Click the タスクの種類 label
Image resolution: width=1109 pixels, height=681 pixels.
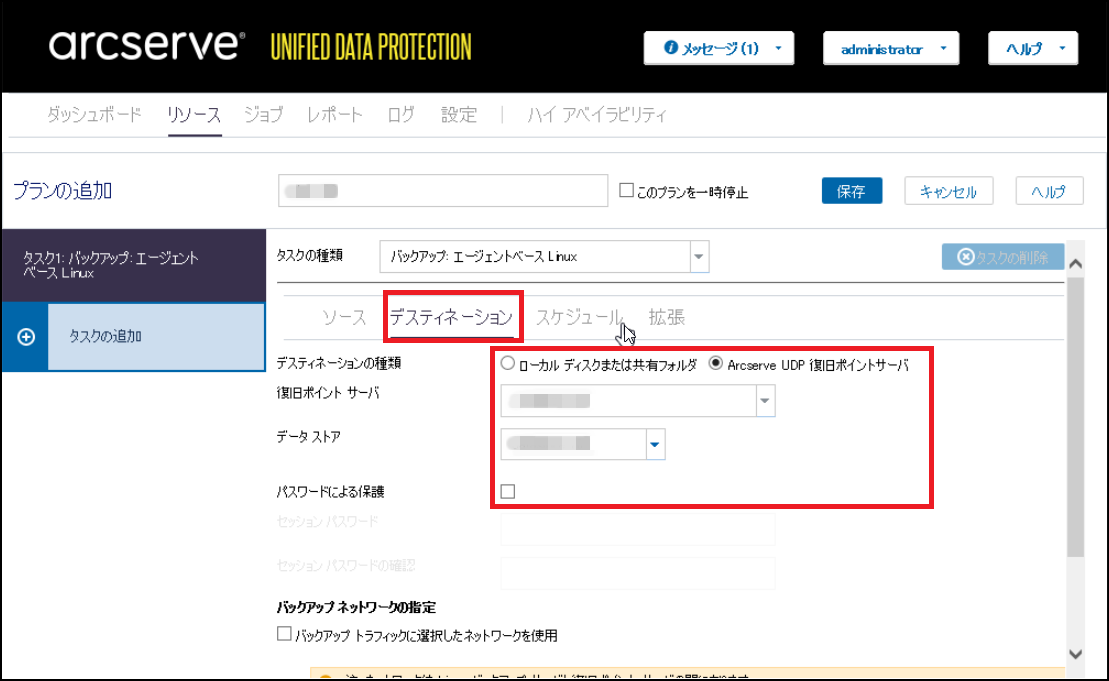pyautogui.click(x=310, y=255)
